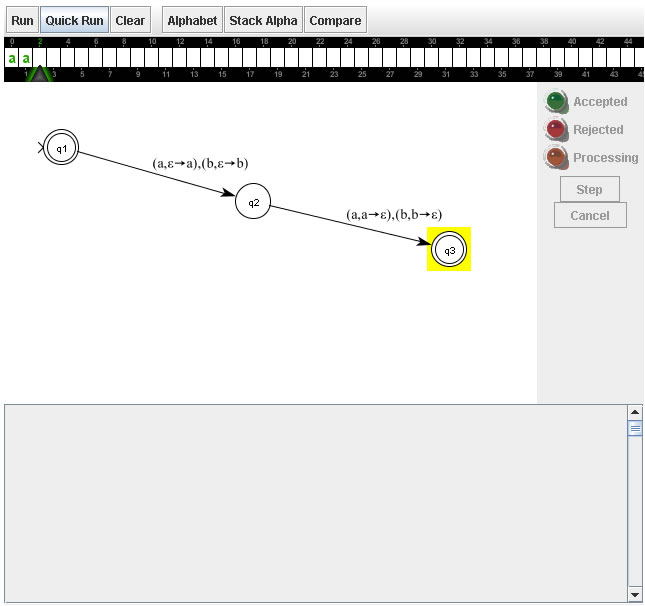Open the Alphabet editor
645x606 pixels.
pyautogui.click(x=192, y=20)
